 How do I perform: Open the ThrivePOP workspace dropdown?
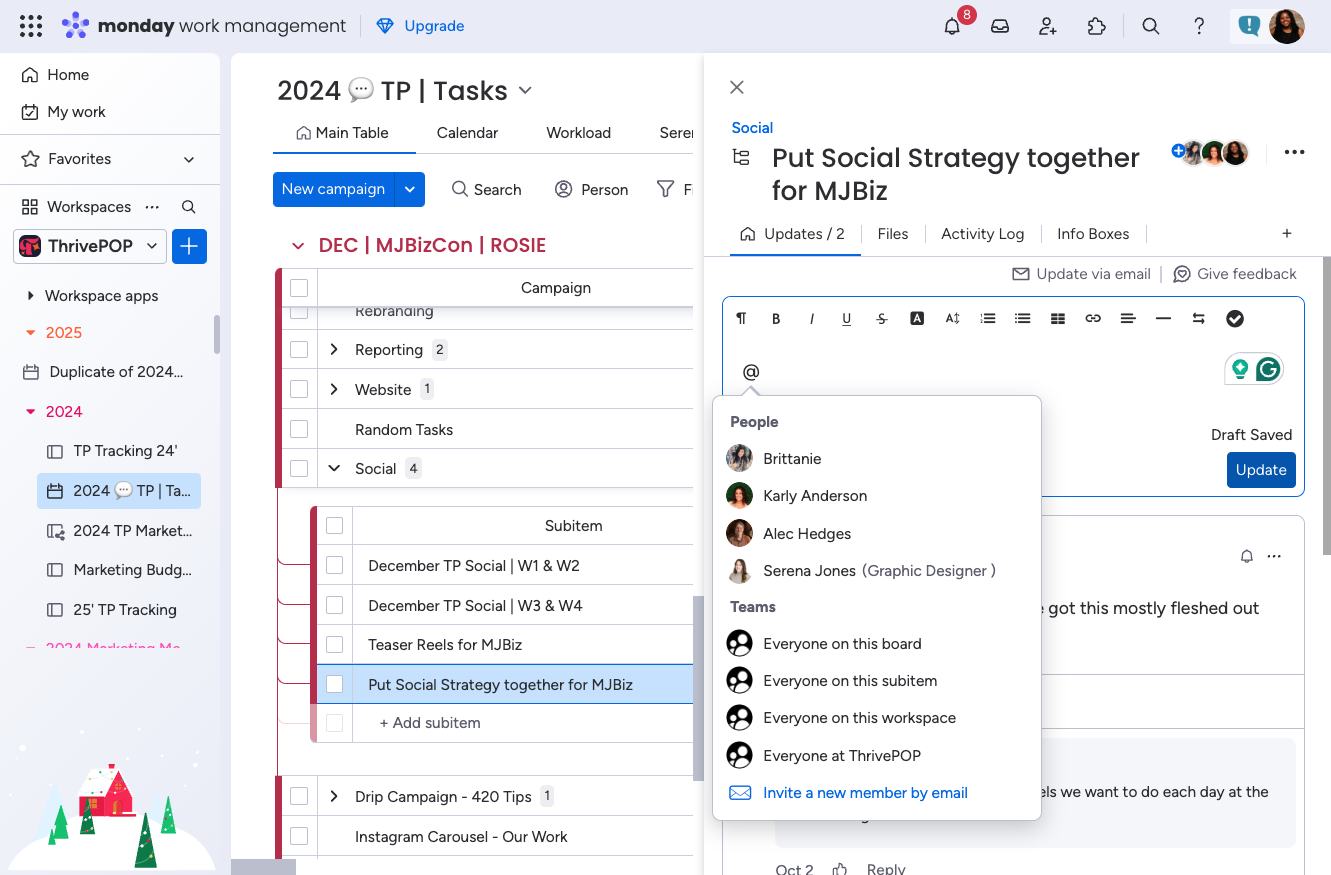90,246
